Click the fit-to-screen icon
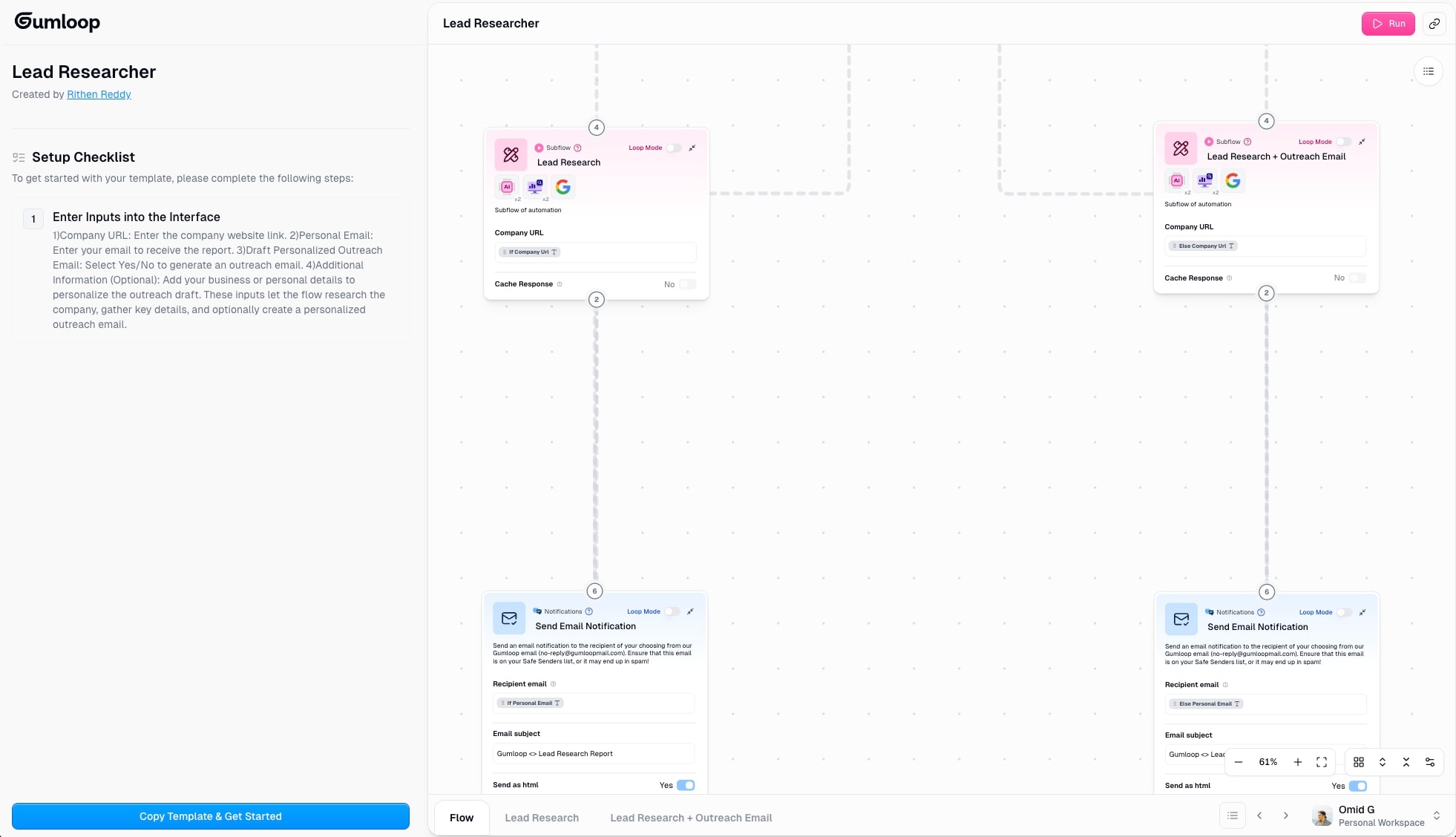This screenshot has height=837, width=1456. (1322, 762)
